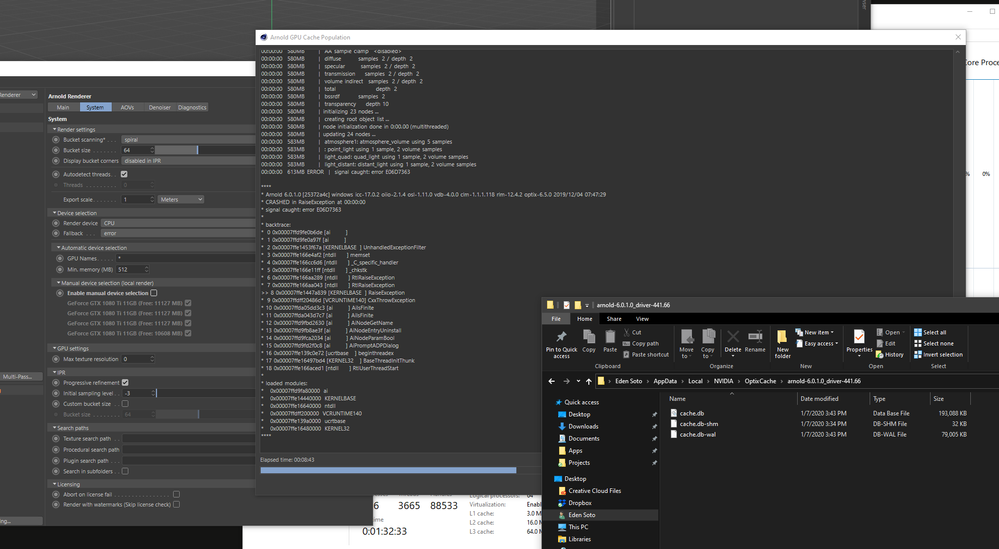Click the Min. memory (MB) field
Viewport: 999px width, 549px height.
pyautogui.click(x=133, y=269)
